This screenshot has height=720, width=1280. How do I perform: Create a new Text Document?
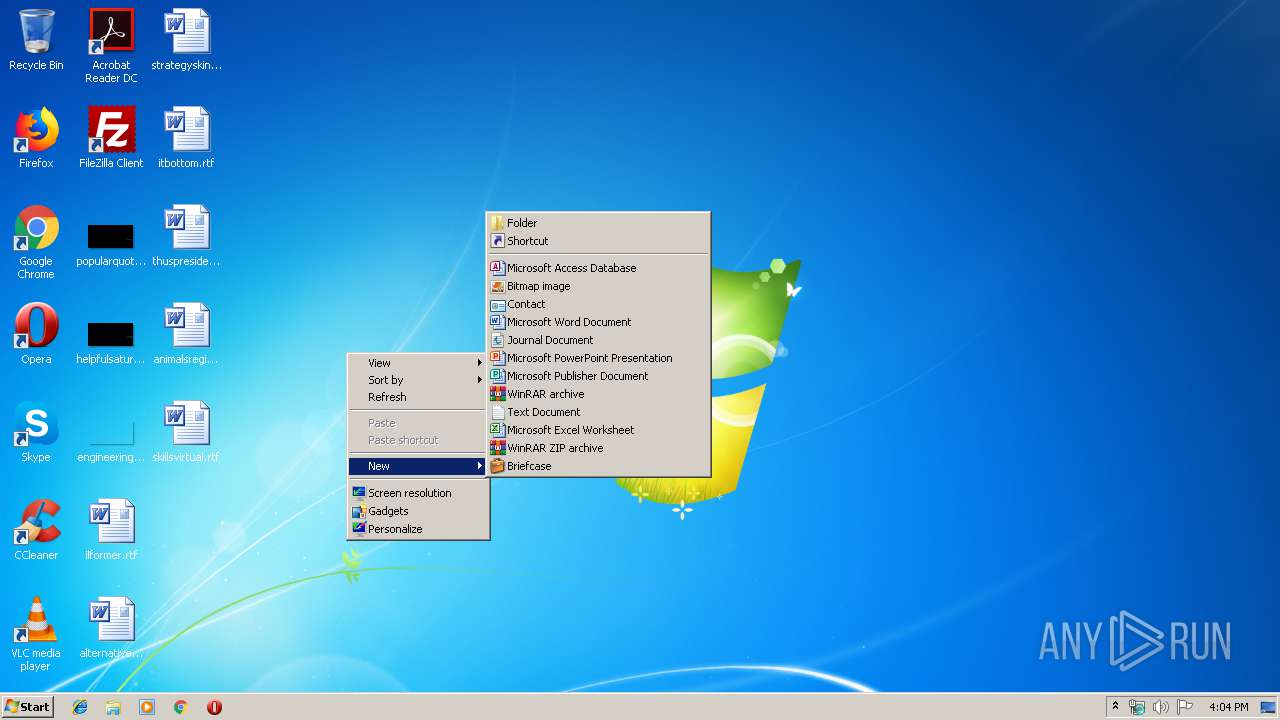[598, 412]
